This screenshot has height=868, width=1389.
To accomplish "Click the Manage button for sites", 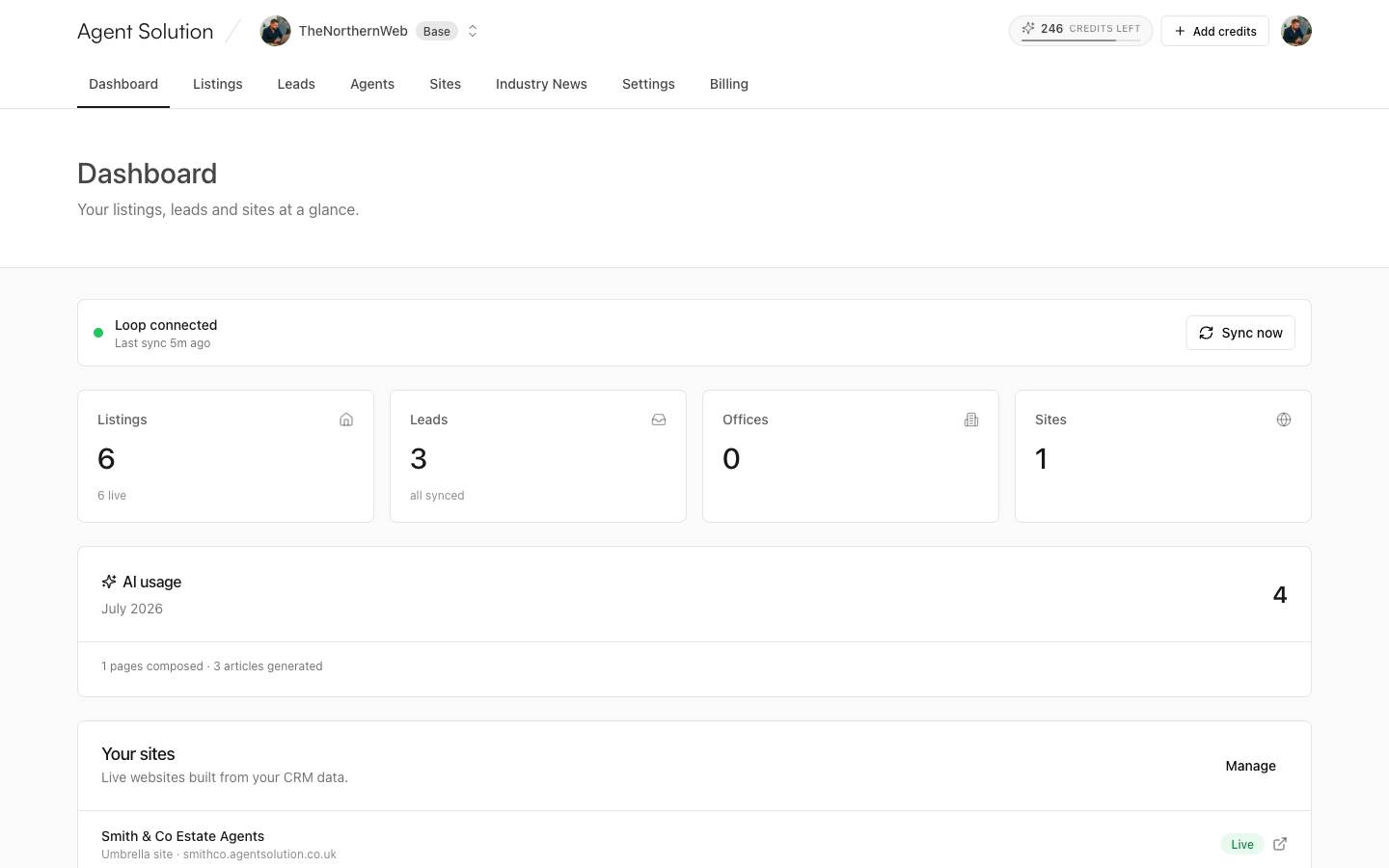I will 1250,766.
